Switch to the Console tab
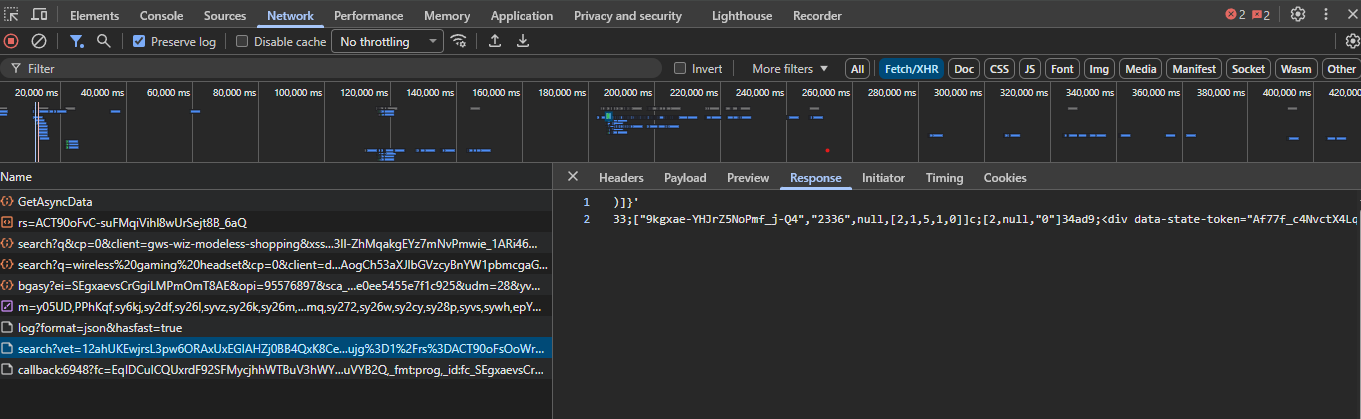The width and height of the screenshot is (1361, 419). [161, 16]
